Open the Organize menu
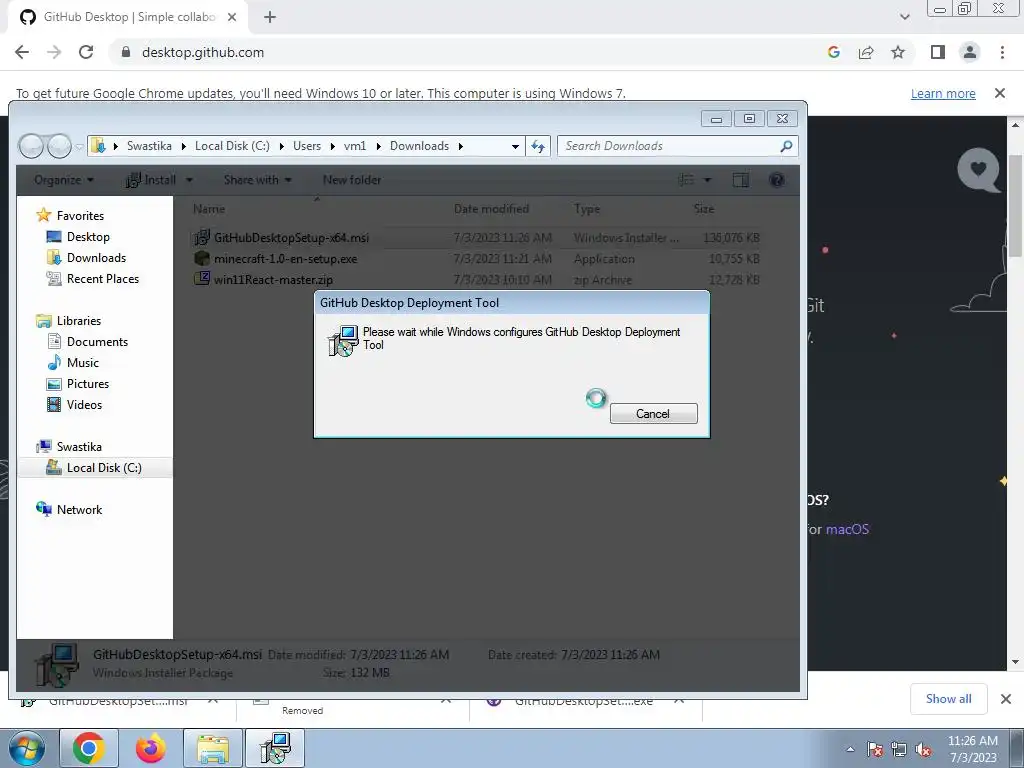This screenshot has height=768, width=1024. click(63, 180)
